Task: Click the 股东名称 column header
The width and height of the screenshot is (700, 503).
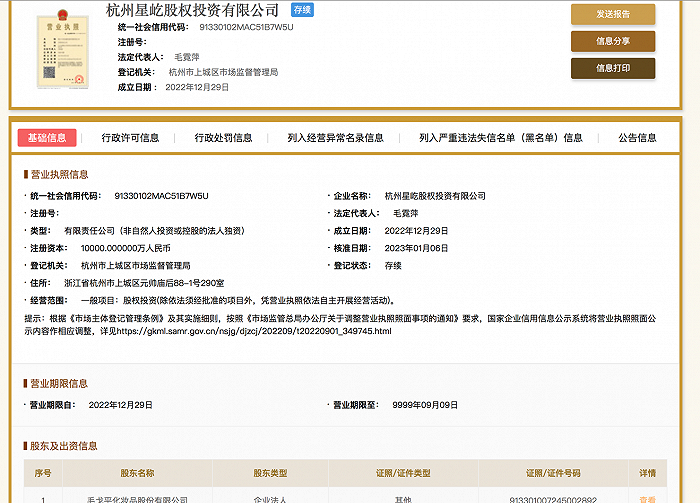Action: (138, 473)
